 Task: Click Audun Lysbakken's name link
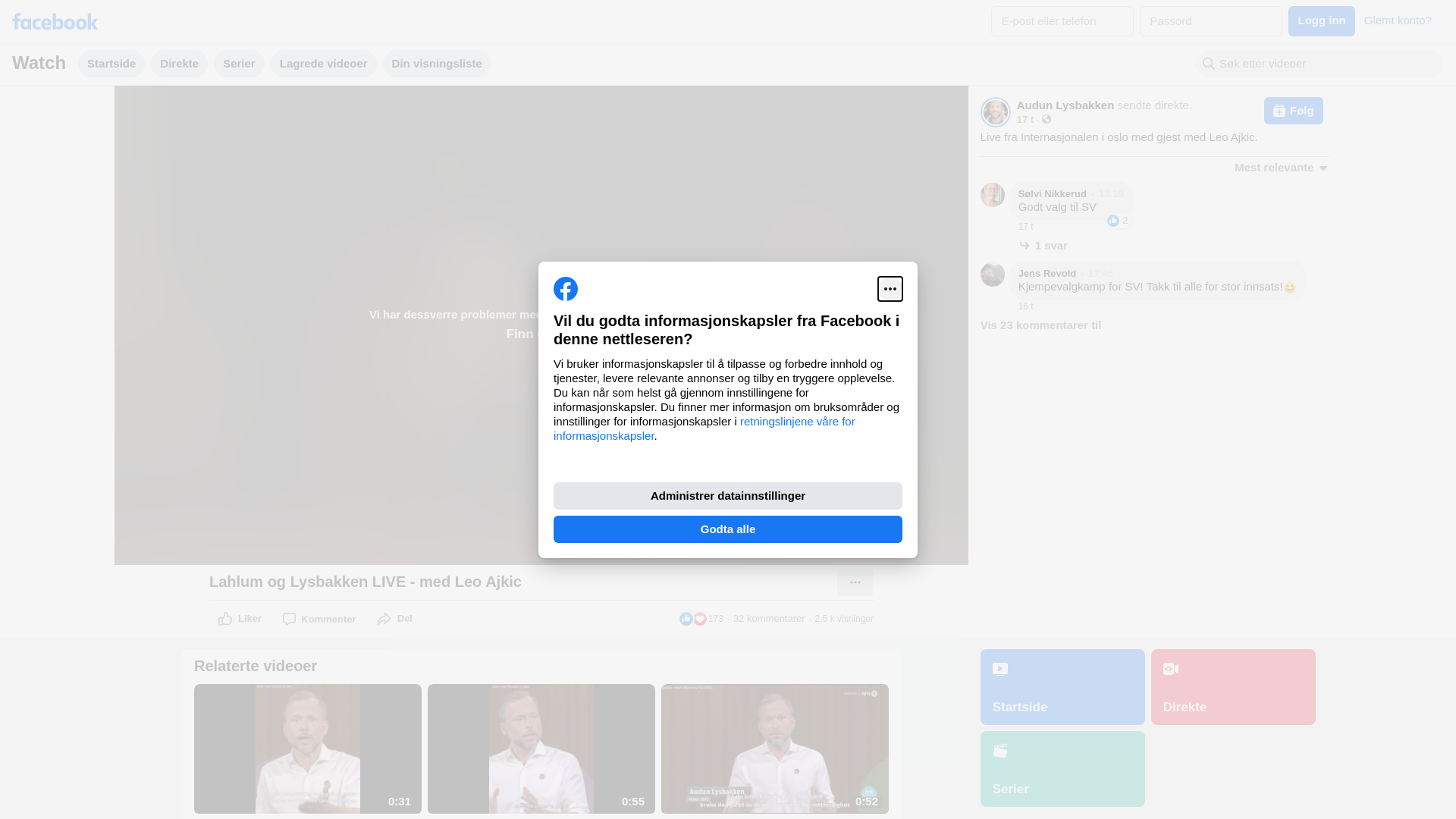tap(1065, 105)
